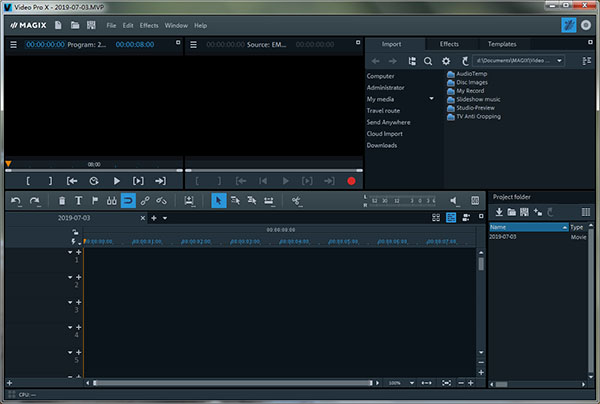Viewport: 600px width, 404px height.
Task: Click the save project icon beside the open folder
Action: (91, 25)
